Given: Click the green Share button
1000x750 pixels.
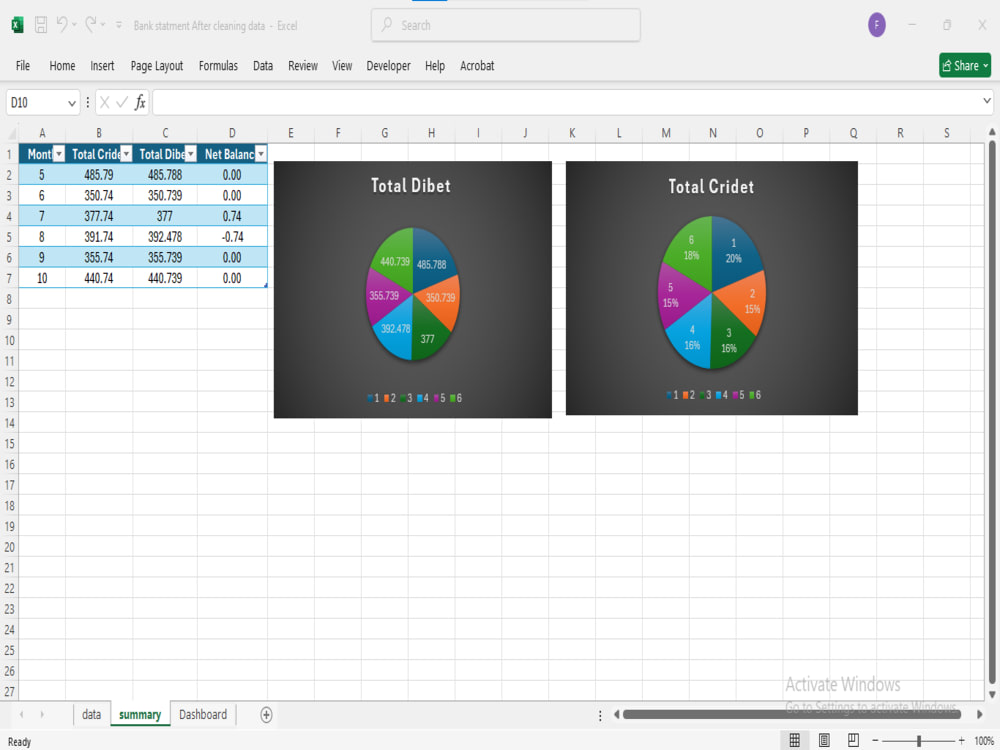Looking at the screenshot, I should tap(965, 65).
